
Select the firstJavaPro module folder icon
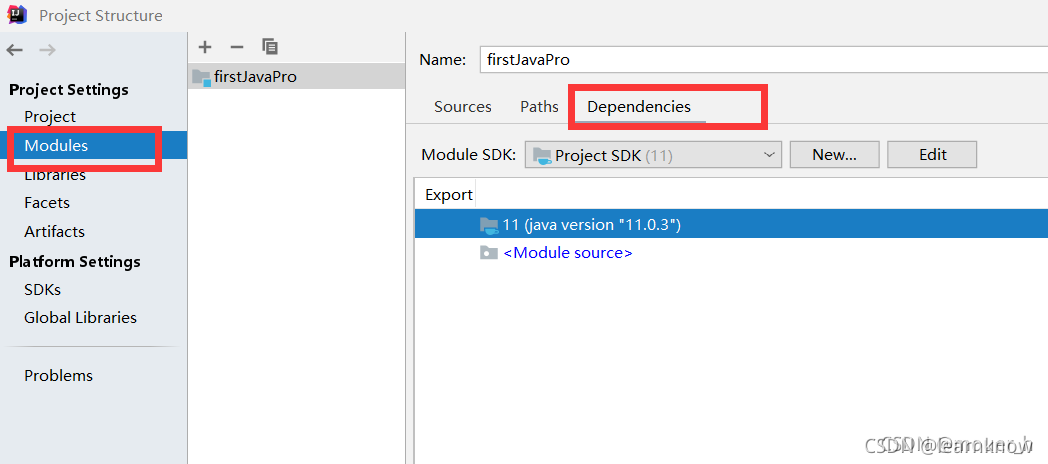pyautogui.click(x=201, y=77)
